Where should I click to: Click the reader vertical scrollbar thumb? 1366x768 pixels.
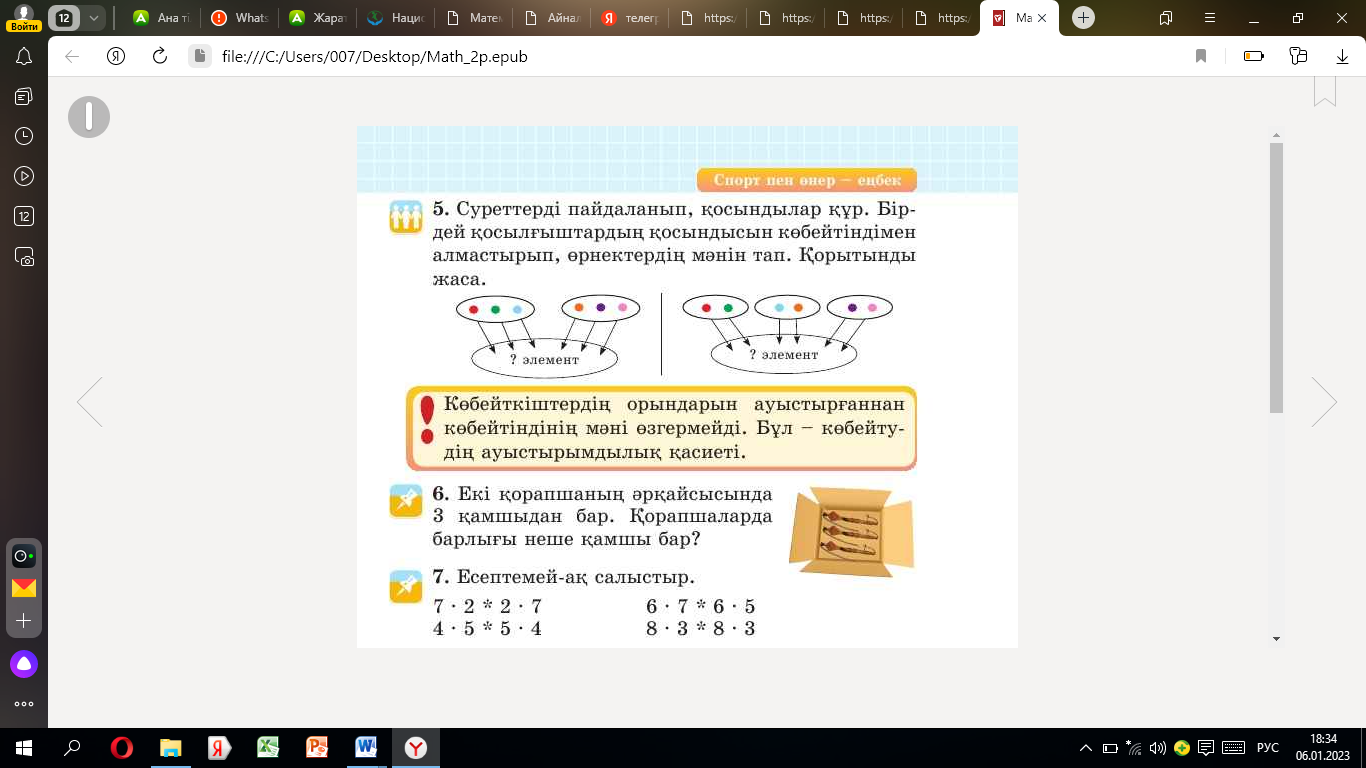(x=1276, y=277)
